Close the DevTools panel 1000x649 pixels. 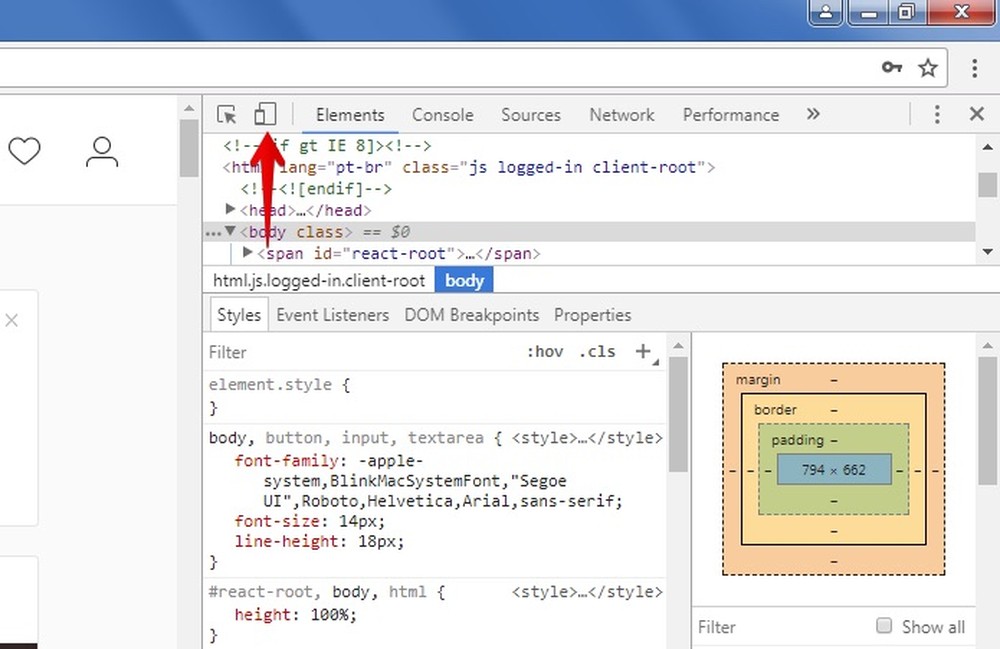tap(977, 114)
